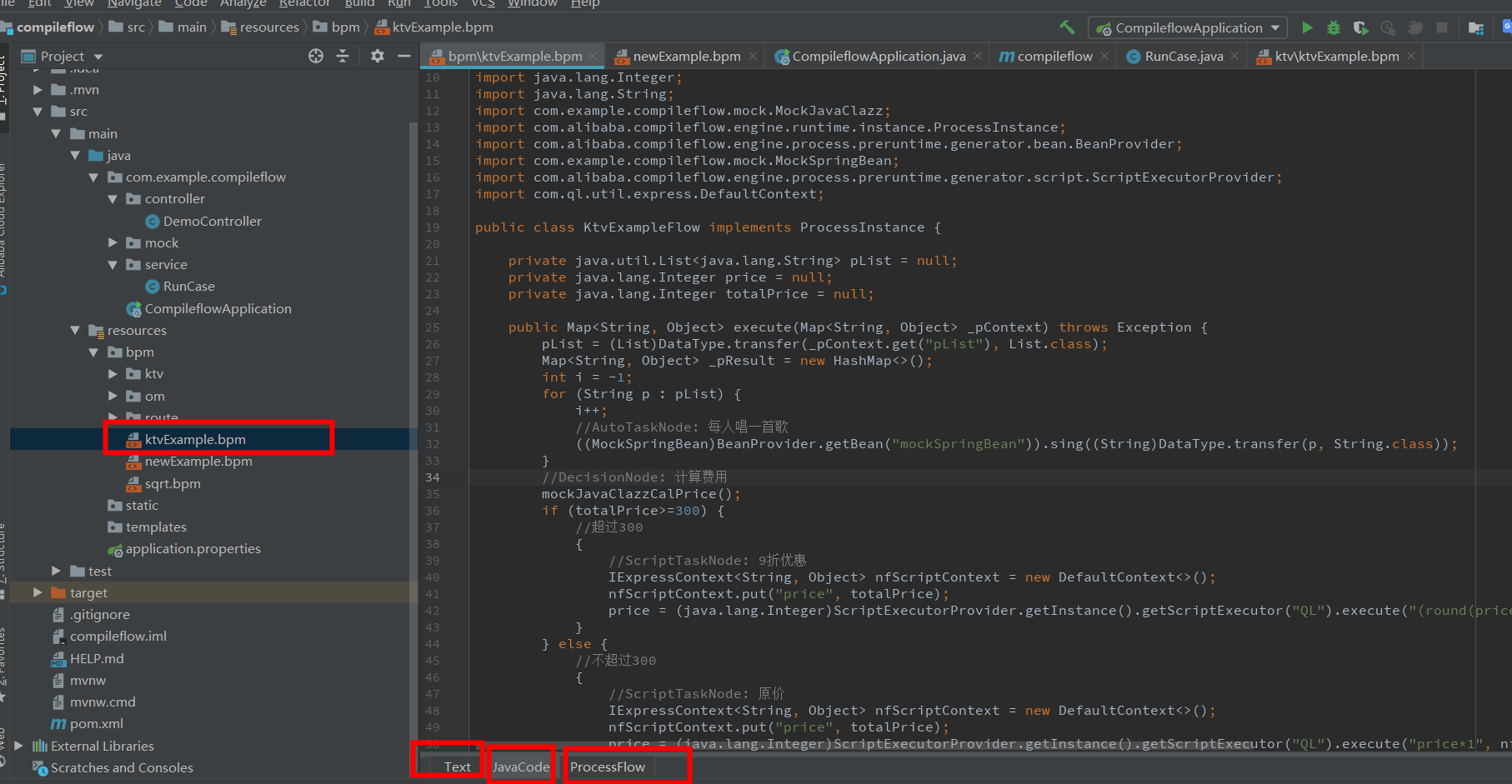Collapse the src folder
Image resolution: width=1512 pixels, height=784 pixels.
pyautogui.click(x=38, y=111)
